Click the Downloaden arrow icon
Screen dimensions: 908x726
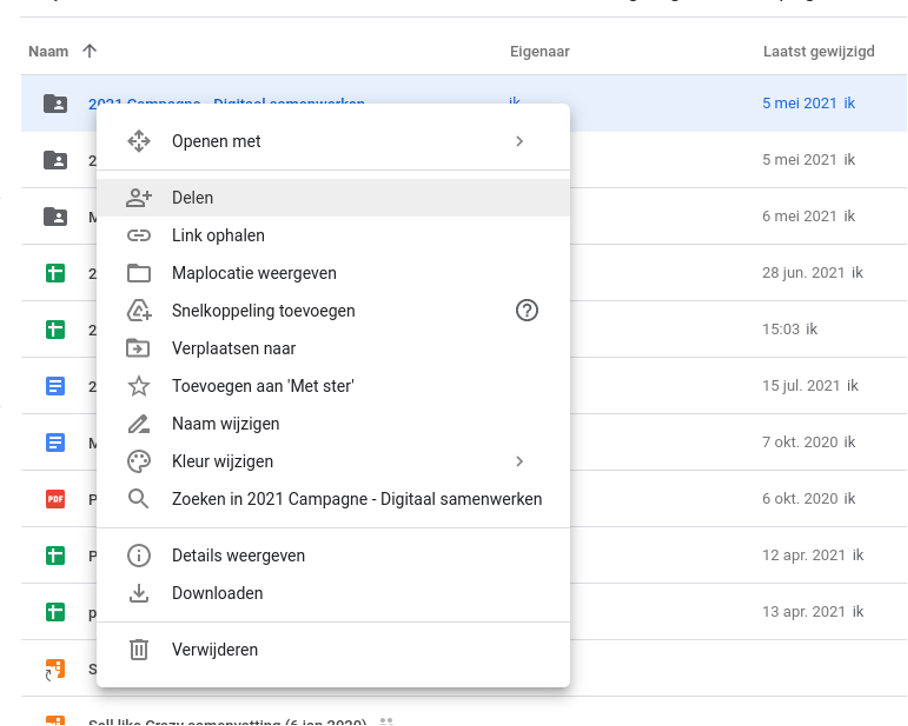[139, 593]
